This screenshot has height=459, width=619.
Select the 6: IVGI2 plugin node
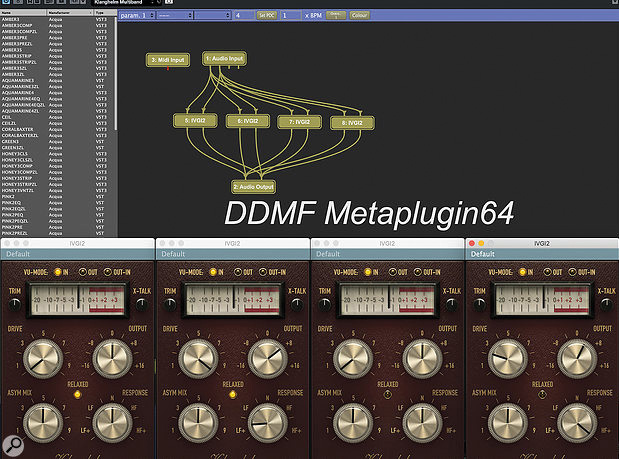(x=248, y=121)
